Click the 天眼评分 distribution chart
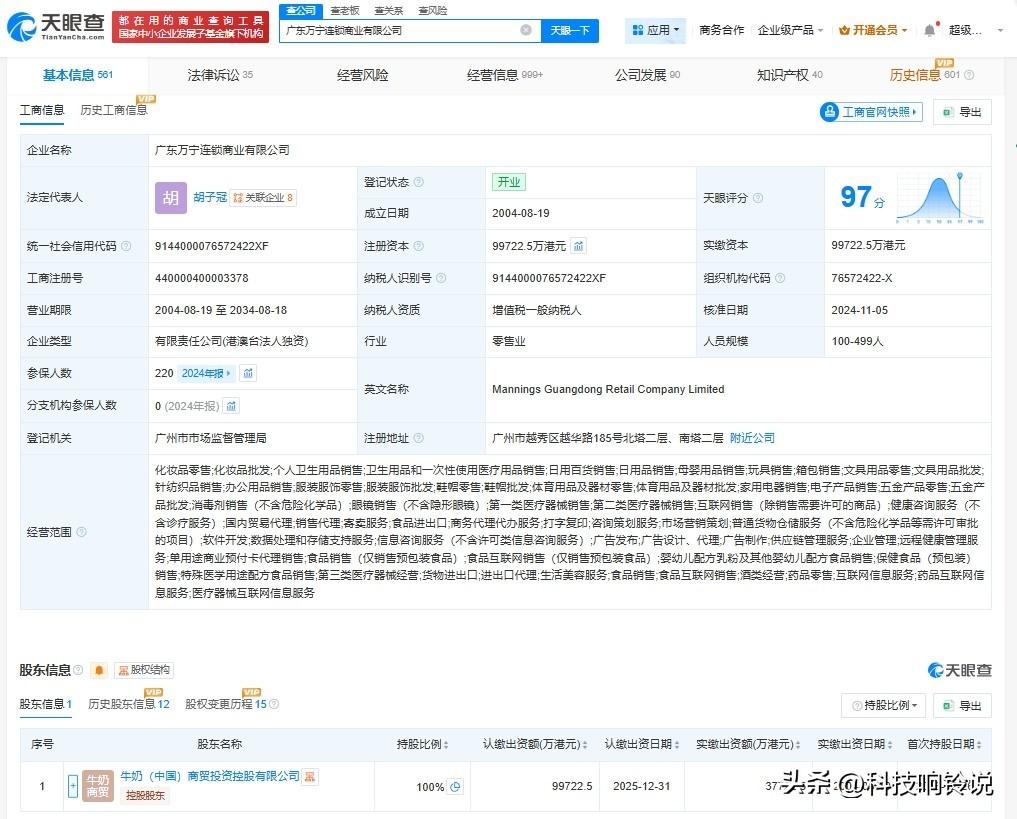The image size is (1017, 819). pos(940,198)
